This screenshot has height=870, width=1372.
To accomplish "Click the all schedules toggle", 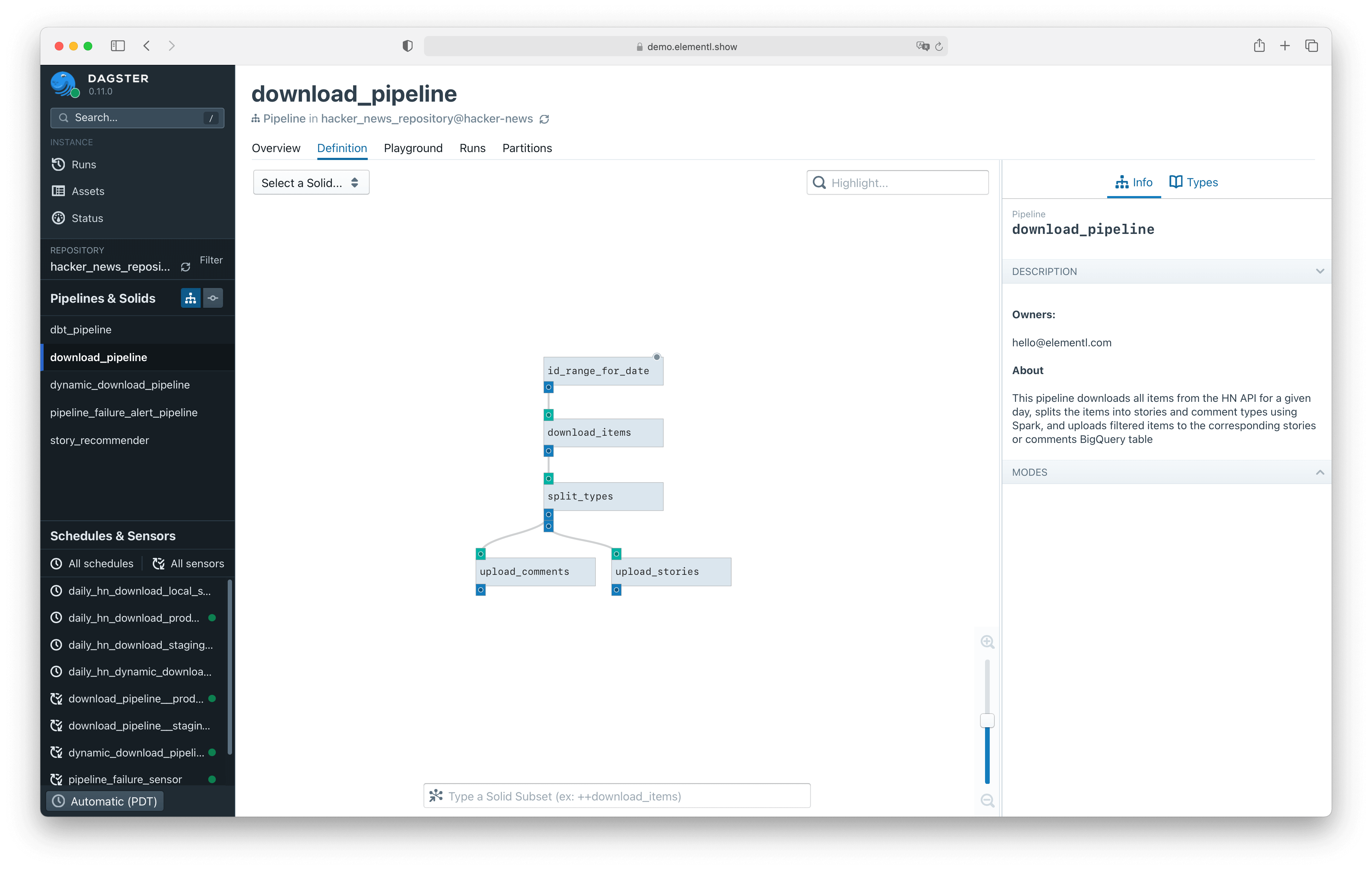I will 92,563.
